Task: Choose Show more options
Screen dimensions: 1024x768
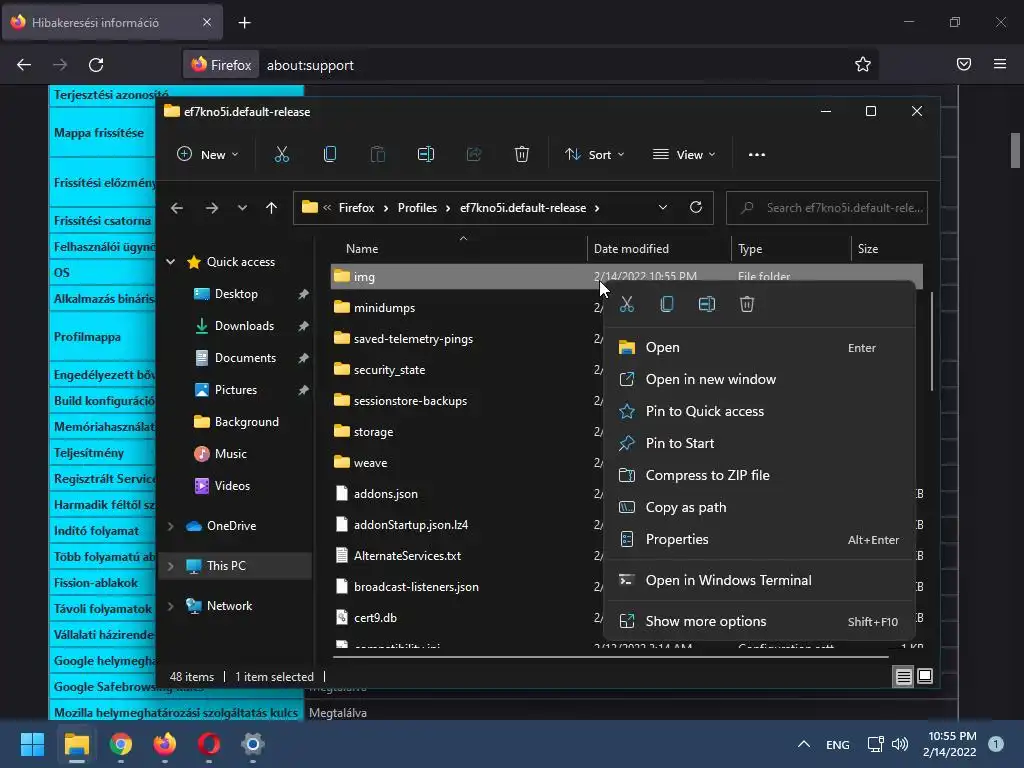Action: click(759, 622)
